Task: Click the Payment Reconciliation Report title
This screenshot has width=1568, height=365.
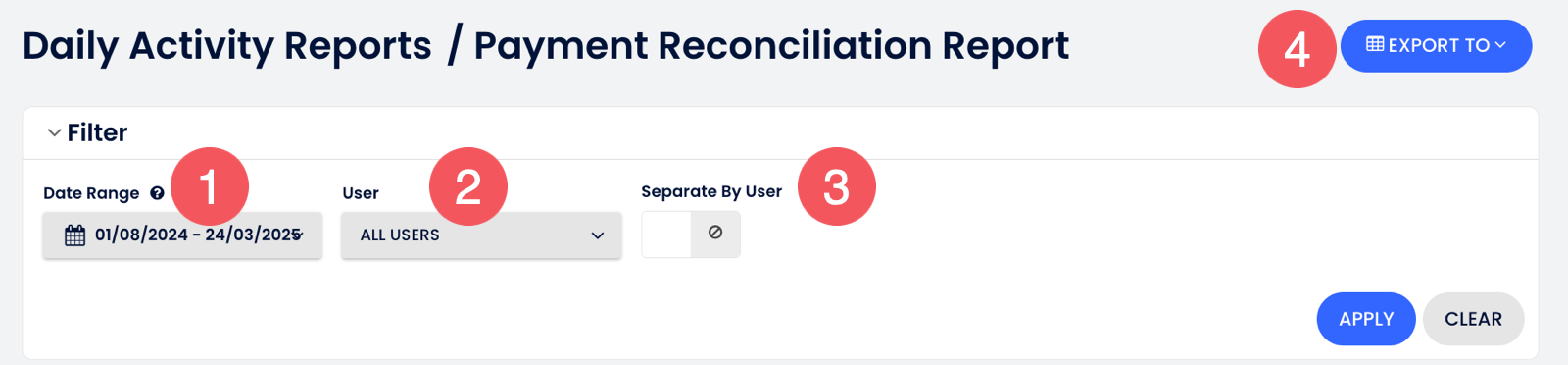Action: 771,46
